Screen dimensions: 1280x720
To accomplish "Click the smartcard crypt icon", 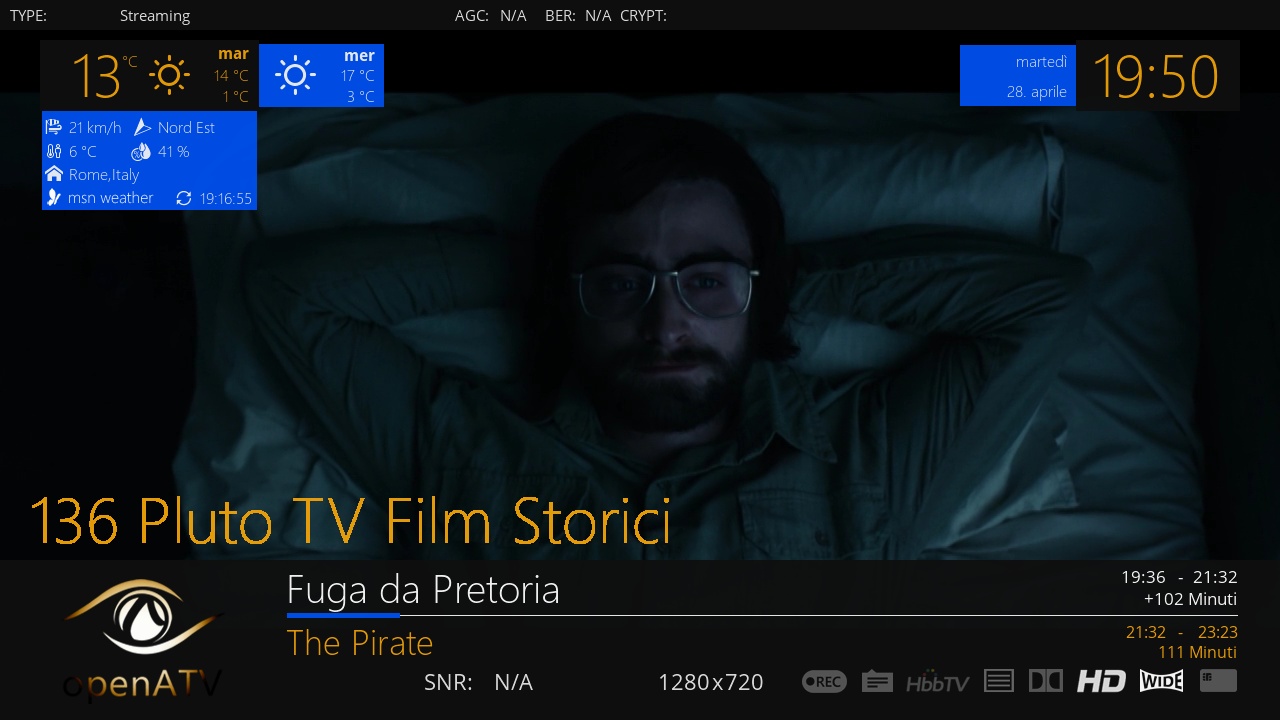I will 1218,681.
